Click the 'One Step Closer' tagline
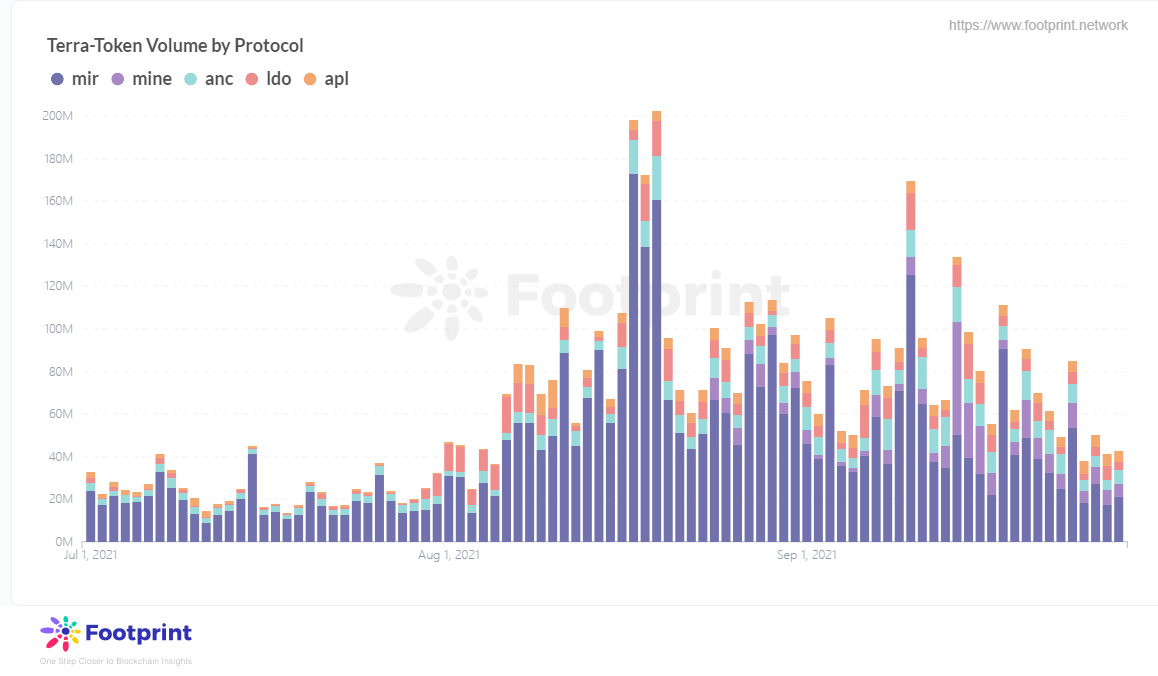This screenshot has height=676, width=1158. (116, 661)
